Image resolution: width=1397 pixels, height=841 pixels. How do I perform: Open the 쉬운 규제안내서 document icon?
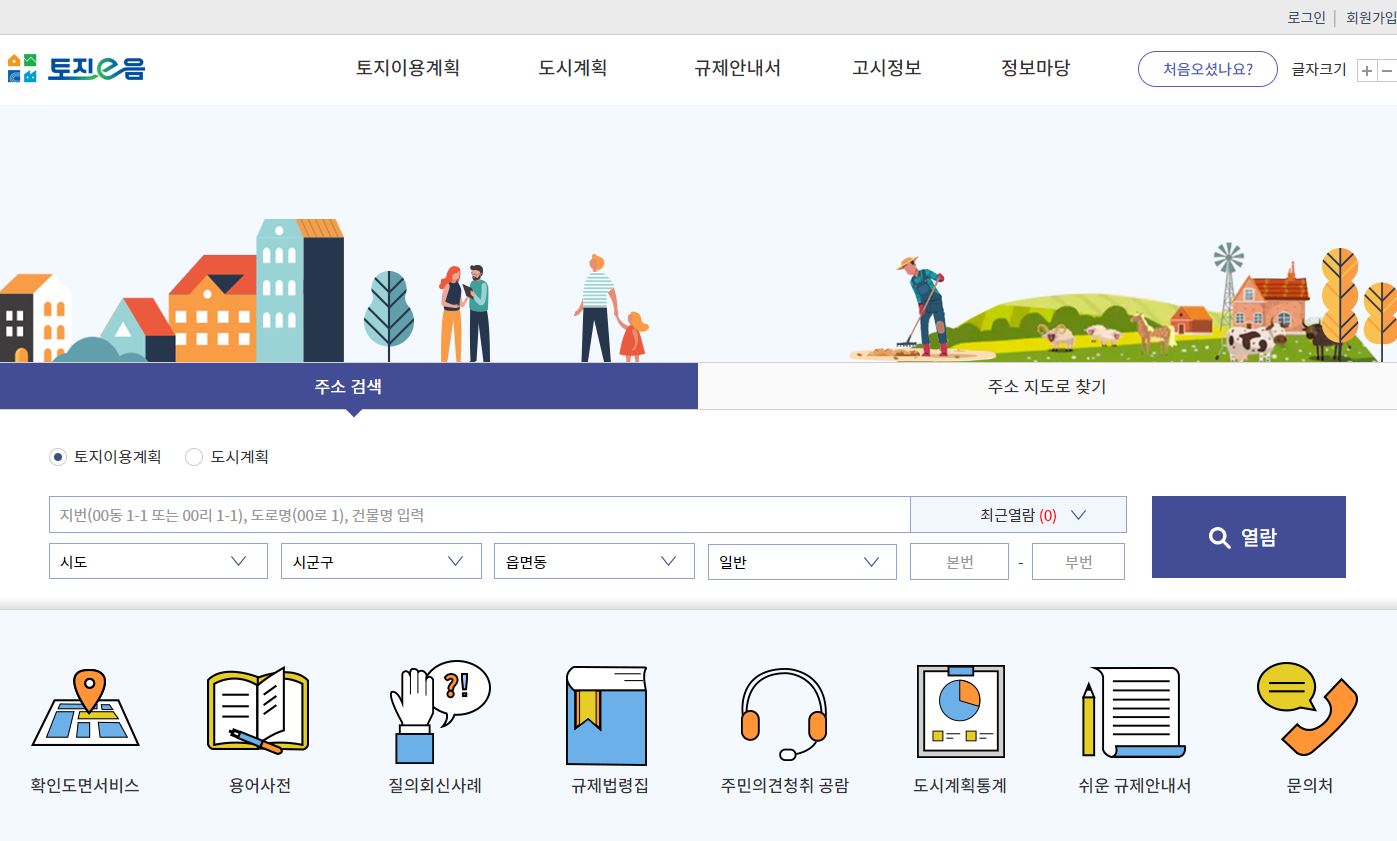pyautogui.click(x=1133, y=712)
